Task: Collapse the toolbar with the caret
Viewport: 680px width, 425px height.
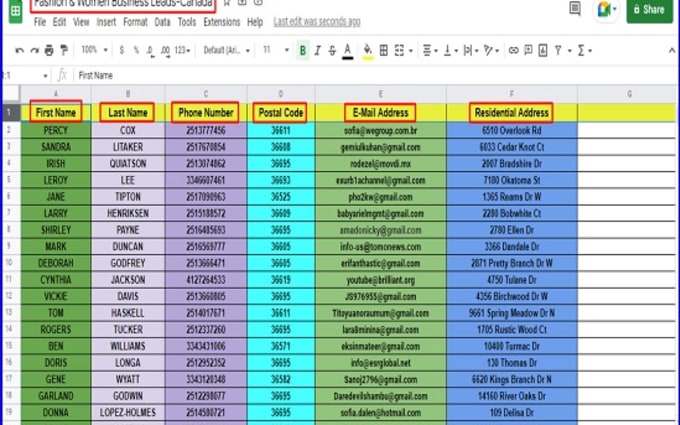Action: (x=671, y=51)
